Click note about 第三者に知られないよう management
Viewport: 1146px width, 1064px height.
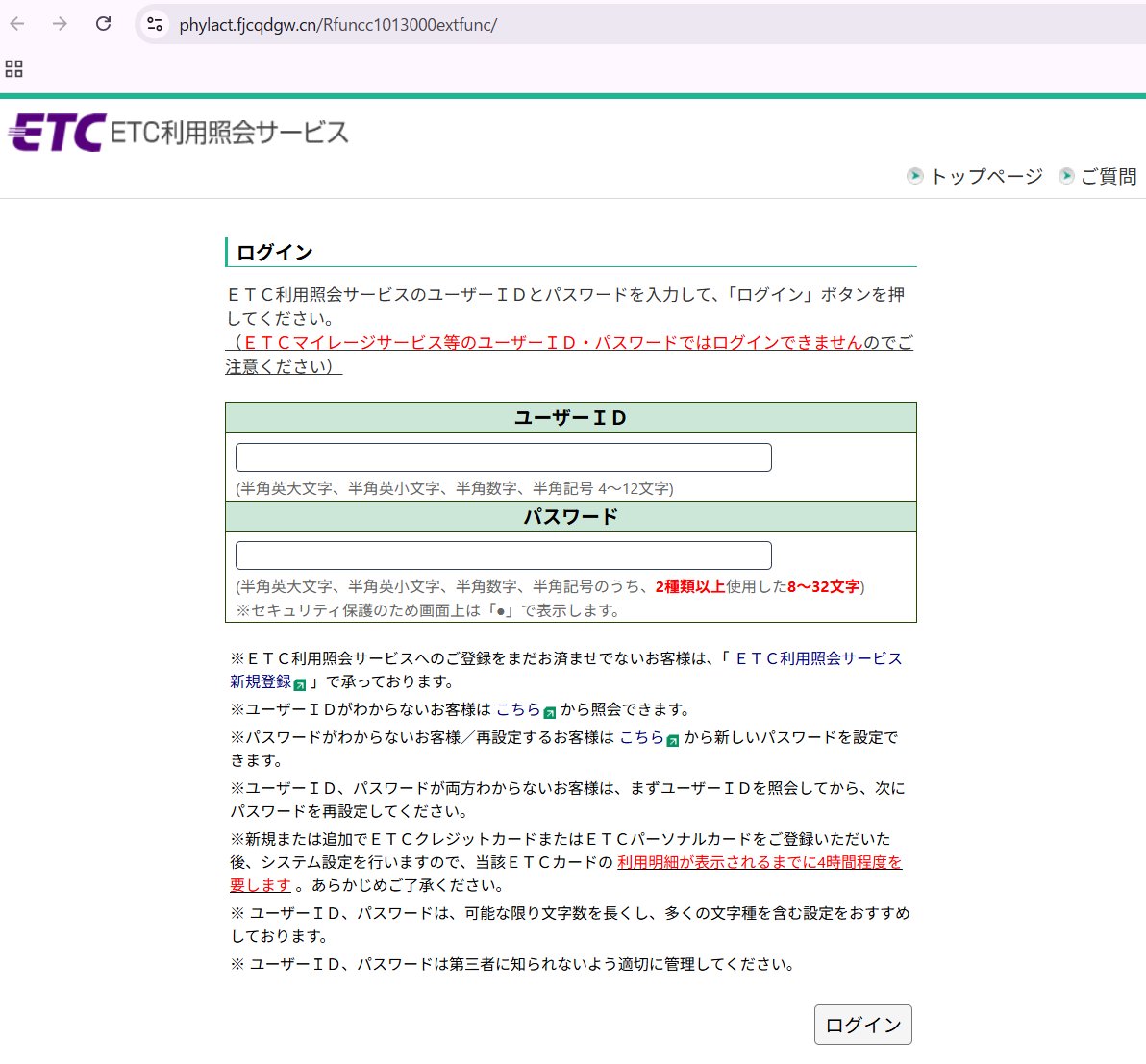click(512, 964)
